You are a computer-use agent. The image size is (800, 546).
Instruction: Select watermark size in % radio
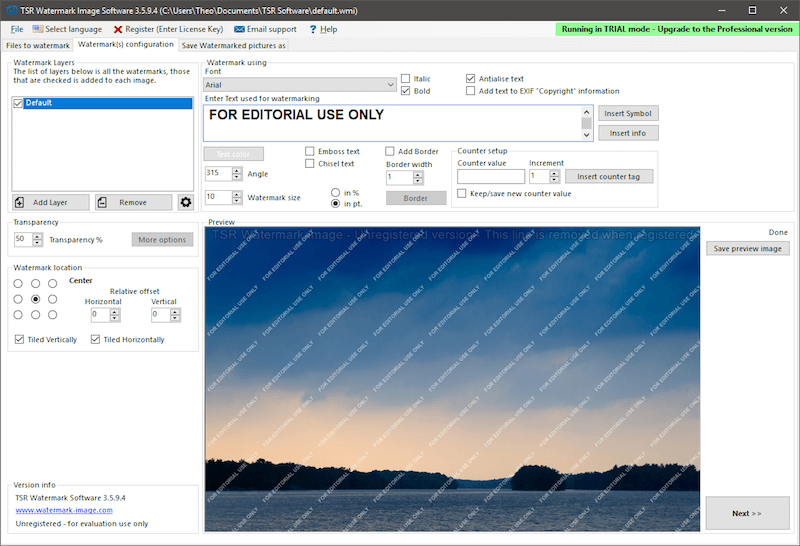coord(336,192)
